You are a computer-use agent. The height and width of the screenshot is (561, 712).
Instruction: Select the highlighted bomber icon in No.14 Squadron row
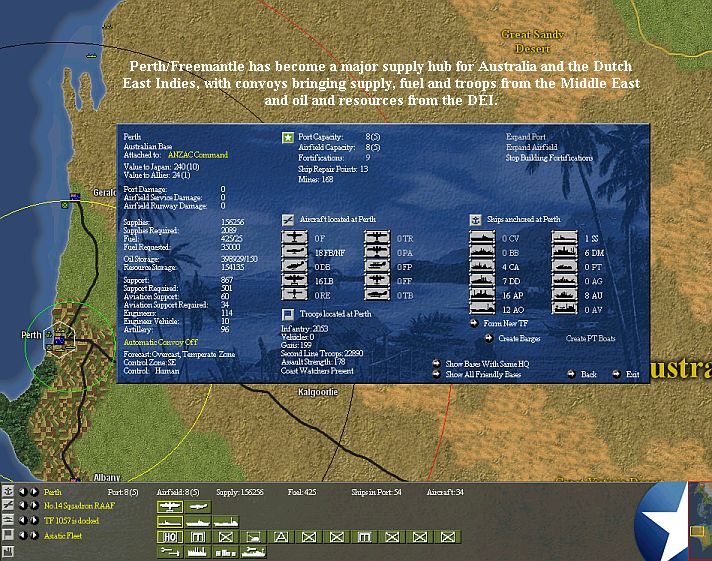tap(170, 506)
